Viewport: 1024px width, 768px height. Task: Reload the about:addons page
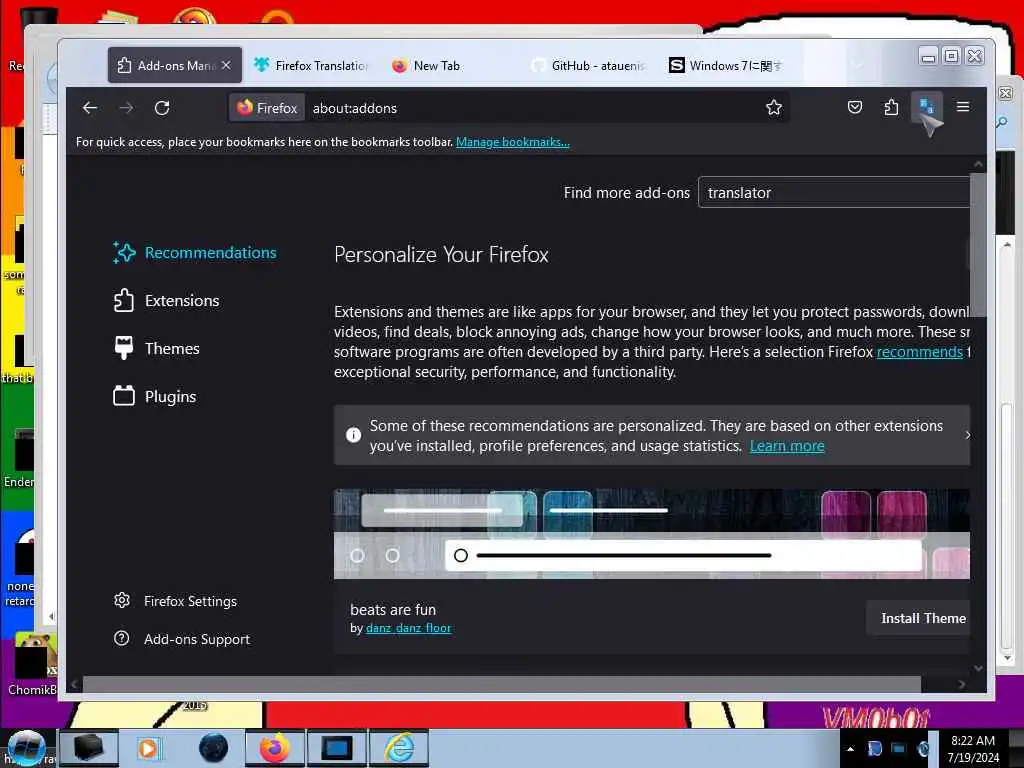(162, 108)
